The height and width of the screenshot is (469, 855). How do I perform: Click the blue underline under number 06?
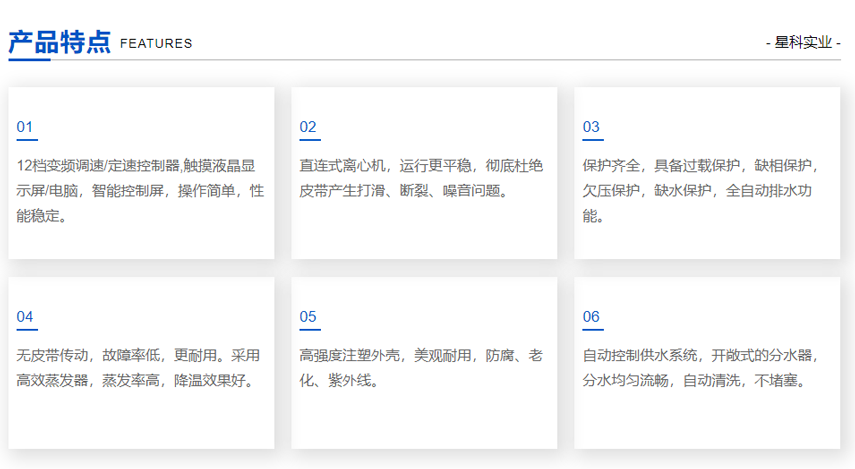(x=593, y=329)
